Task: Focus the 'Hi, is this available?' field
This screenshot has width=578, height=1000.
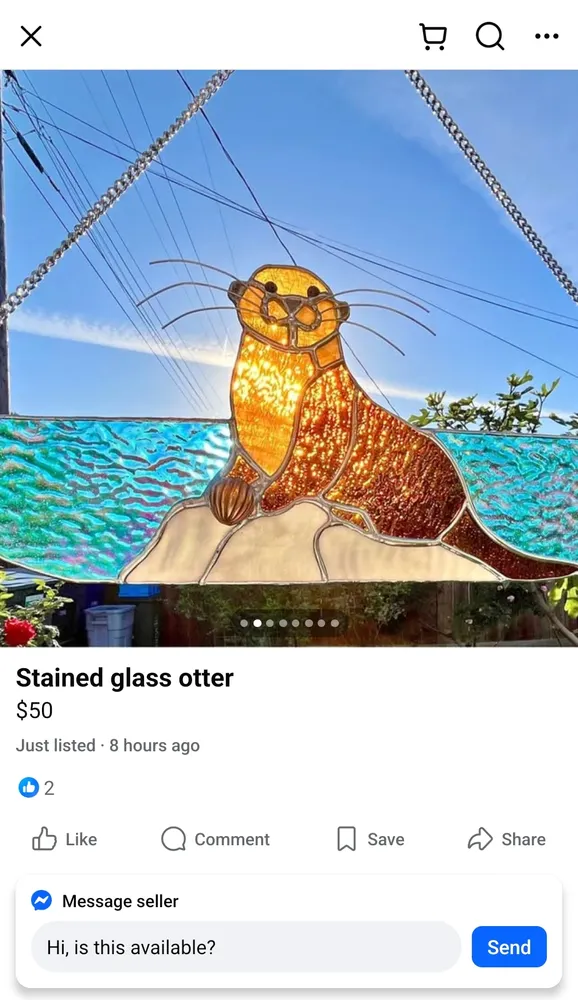Action: coord(246,947)
